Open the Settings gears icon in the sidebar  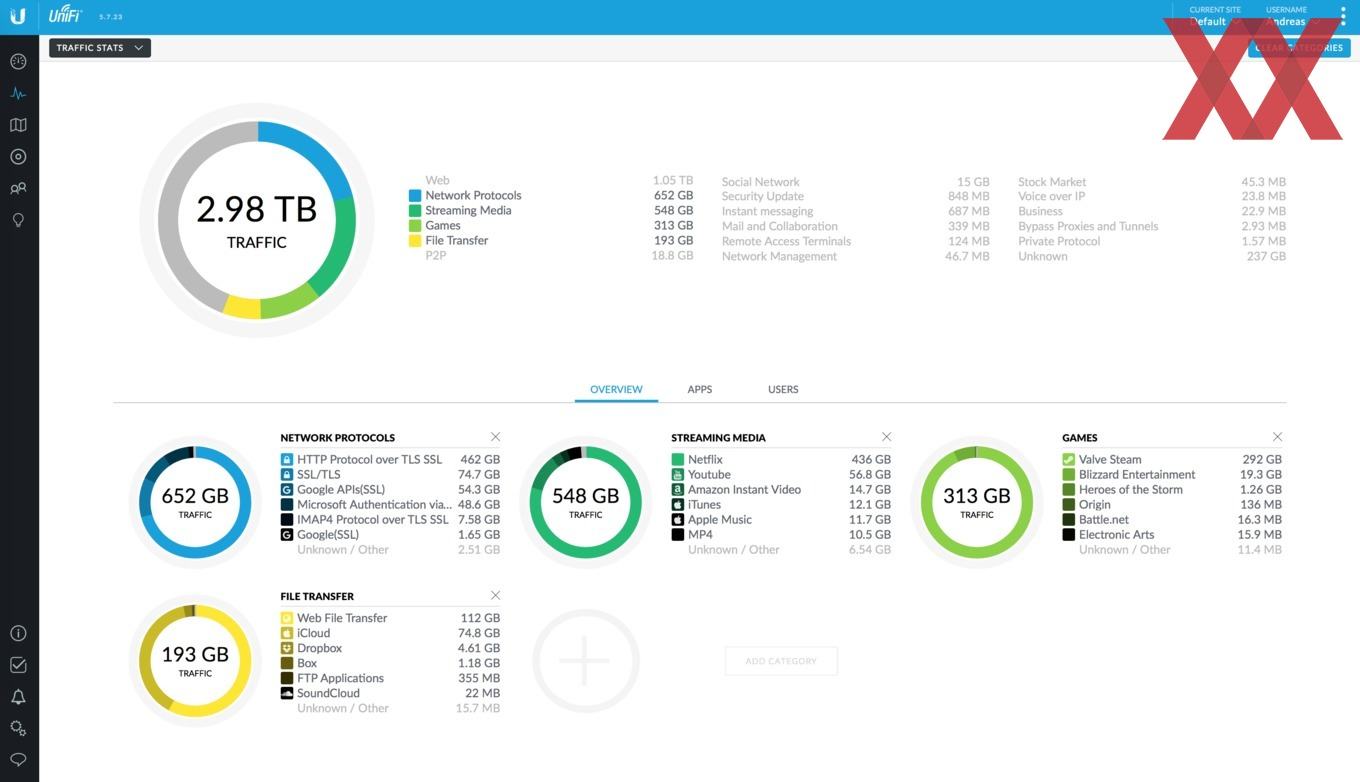click(x=18, y=728)
